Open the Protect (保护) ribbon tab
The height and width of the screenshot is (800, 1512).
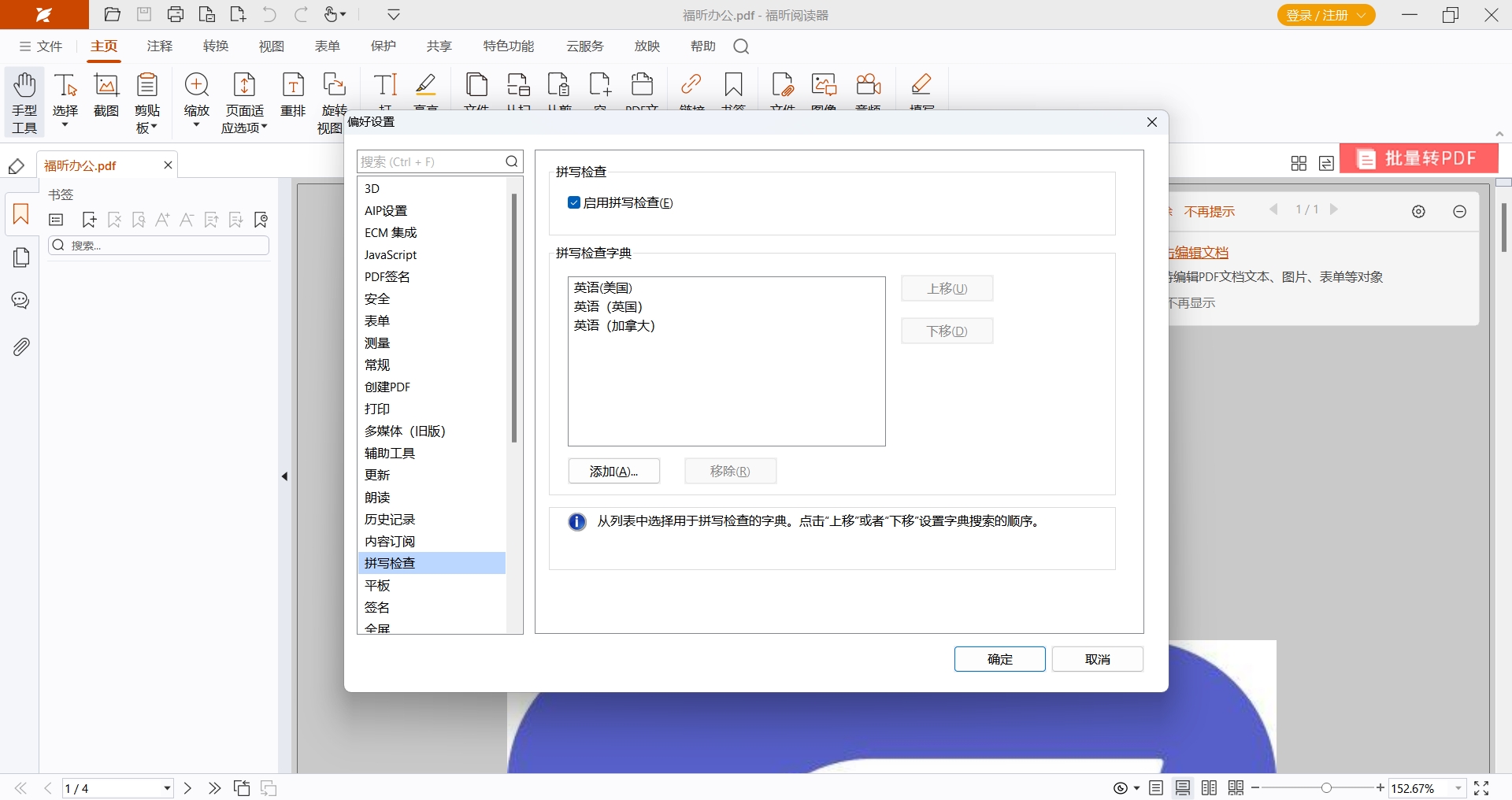click(x=383, y=46)
